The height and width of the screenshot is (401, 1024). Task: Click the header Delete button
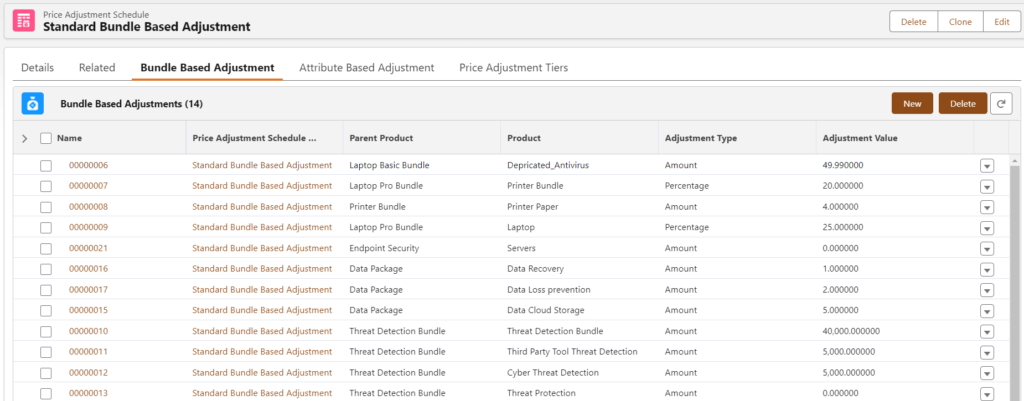pyautogui.click(x=914, y=22)
